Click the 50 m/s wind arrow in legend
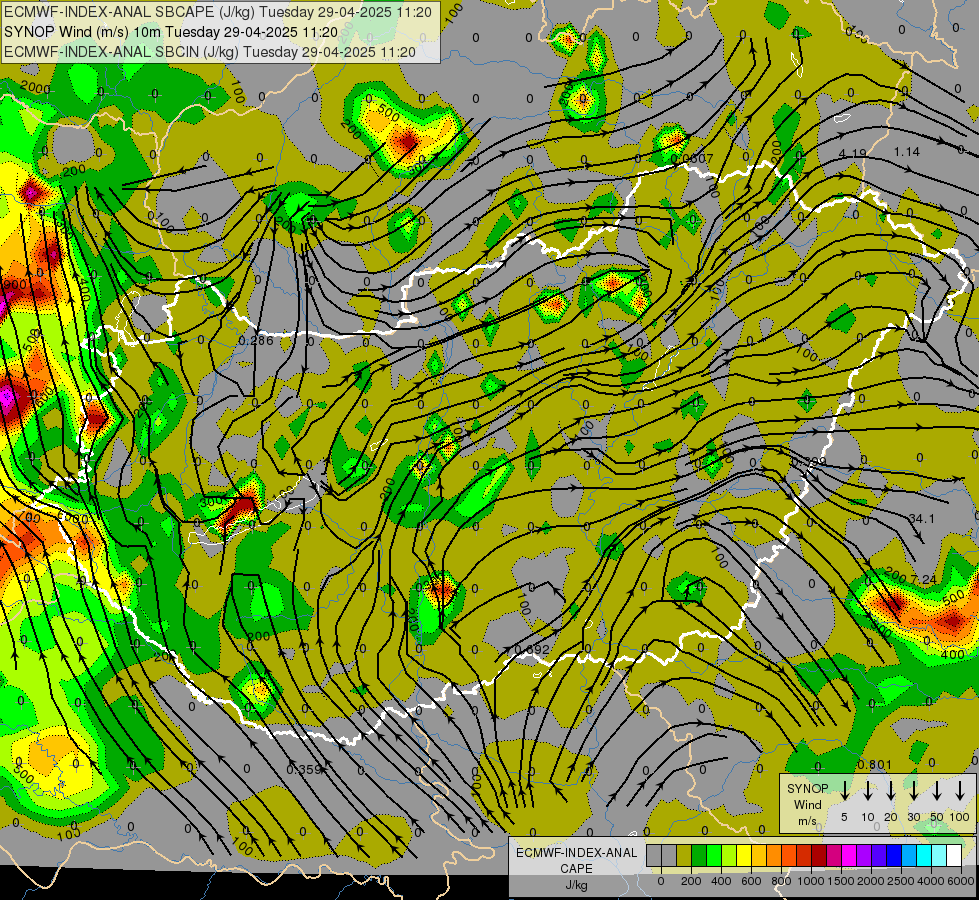Viewport: 979px width, 900px height. (937, 790)
